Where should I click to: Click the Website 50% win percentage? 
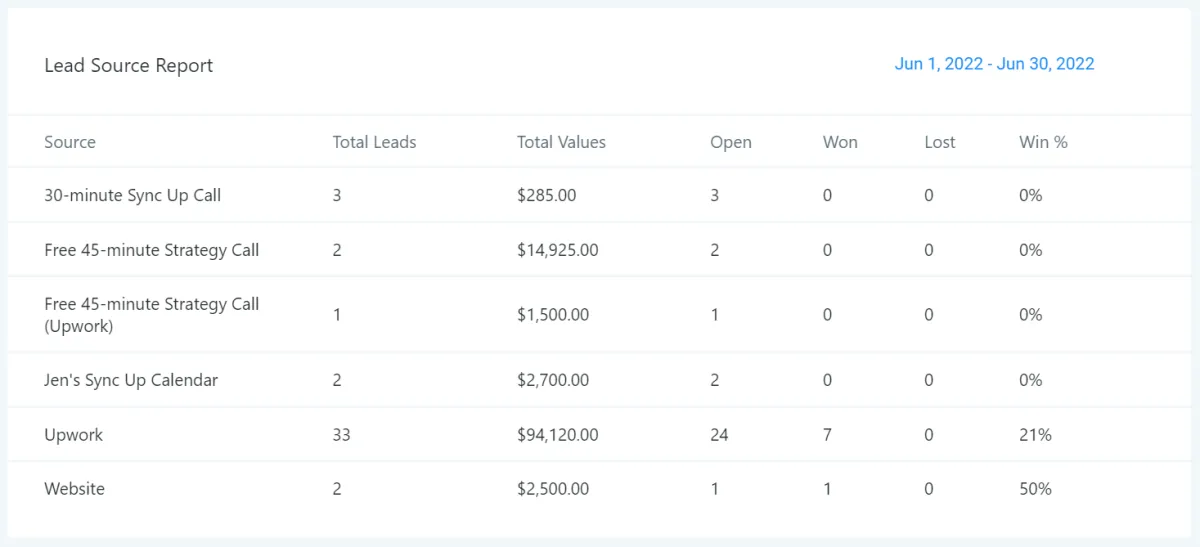pyautogui.click(x=1035, y=489)
